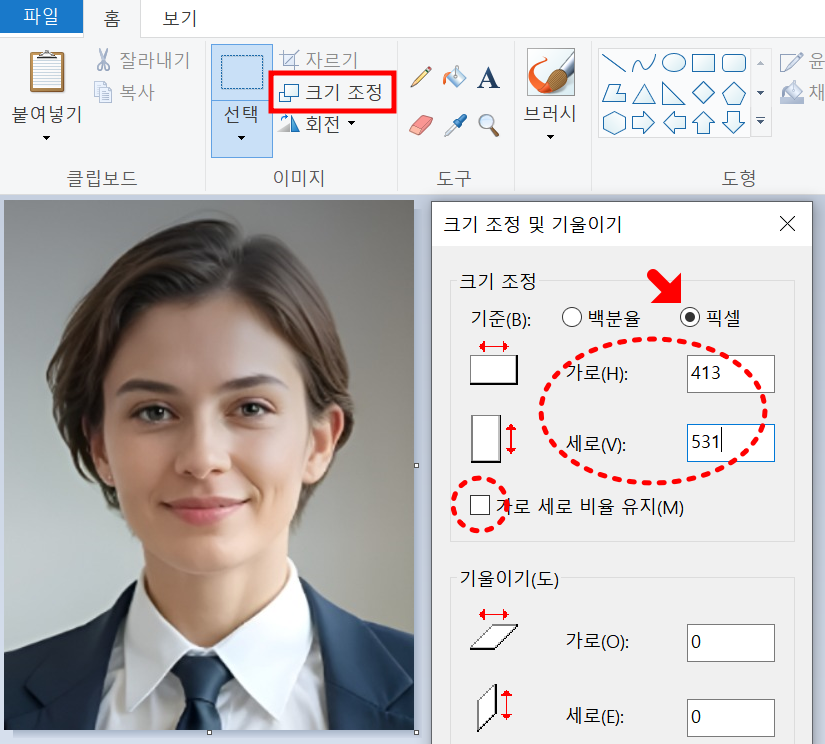Select the Arrow right shape

[643, 121]
